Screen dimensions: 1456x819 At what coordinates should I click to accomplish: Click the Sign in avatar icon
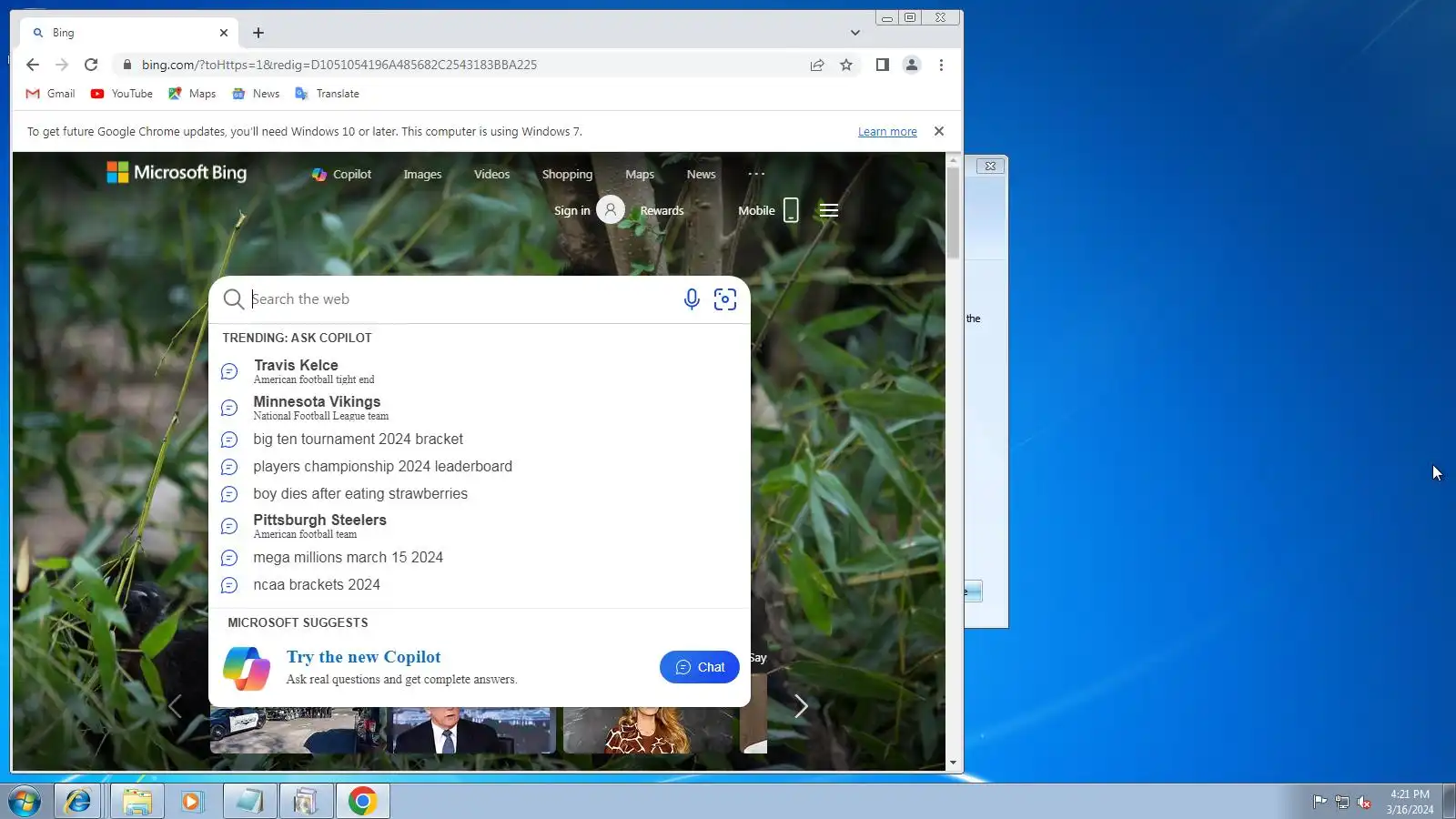point(611,210)
